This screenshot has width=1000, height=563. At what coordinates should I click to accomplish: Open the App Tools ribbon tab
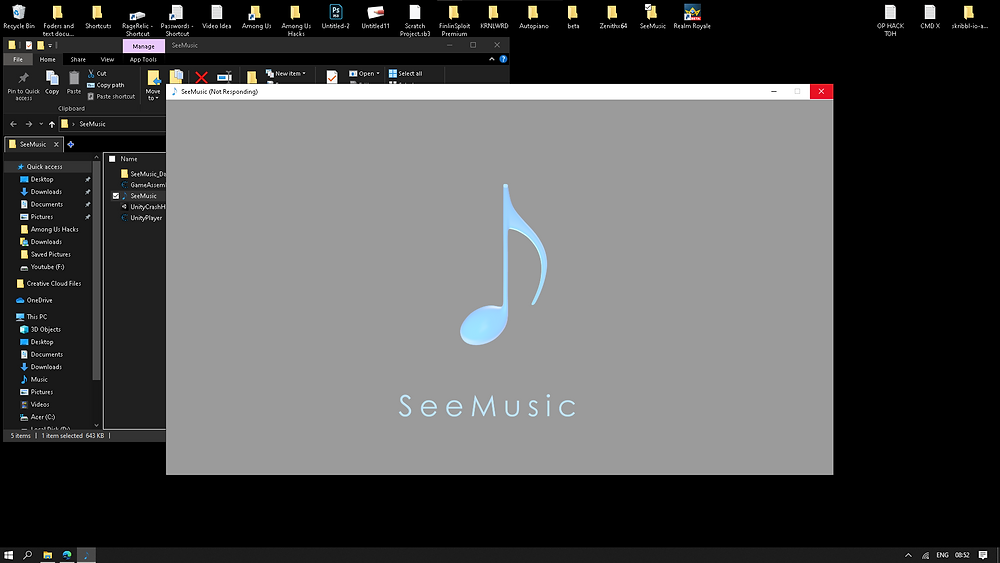coord(143,59)
